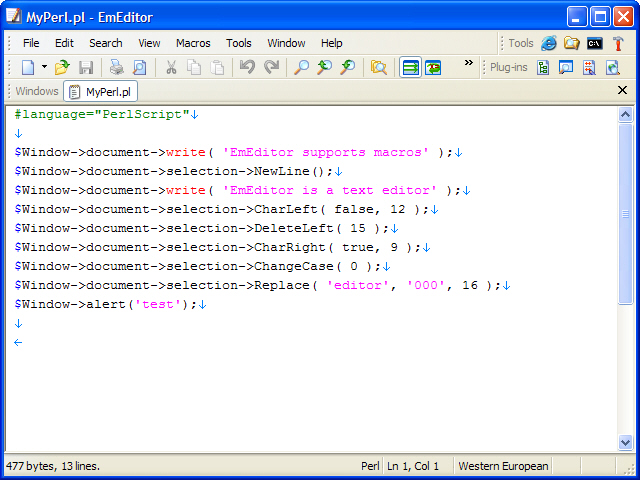Close the document with the tab bar X
The width and height of the screenshot is (640, 480).
(x=622, y=90)
